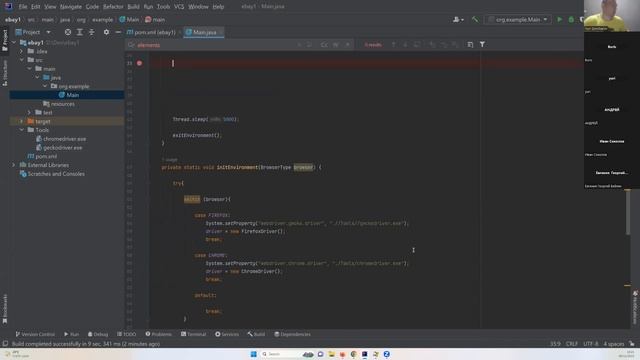640x360 pixels.
Task: Open the Dependencies tool window
Action: click(x=292, y=334)
